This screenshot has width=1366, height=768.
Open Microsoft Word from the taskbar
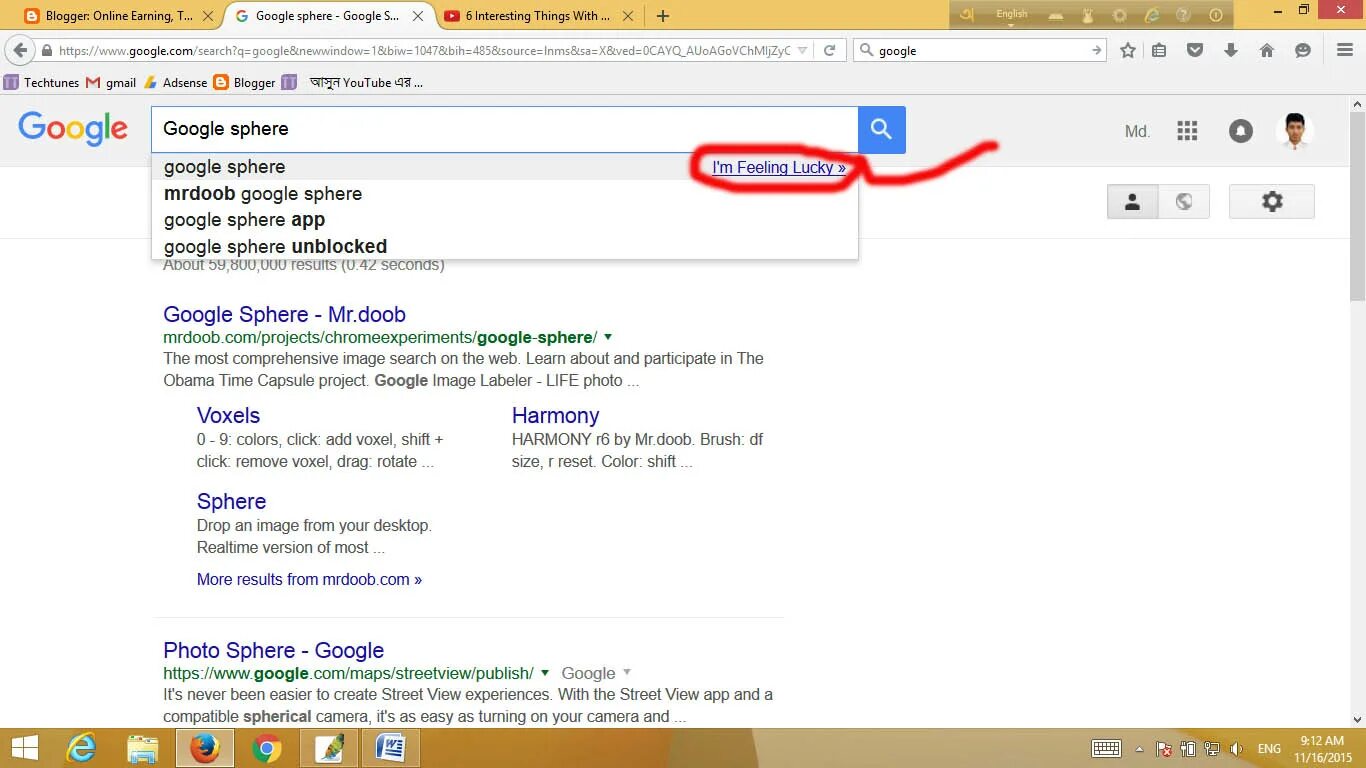point(390,748)
